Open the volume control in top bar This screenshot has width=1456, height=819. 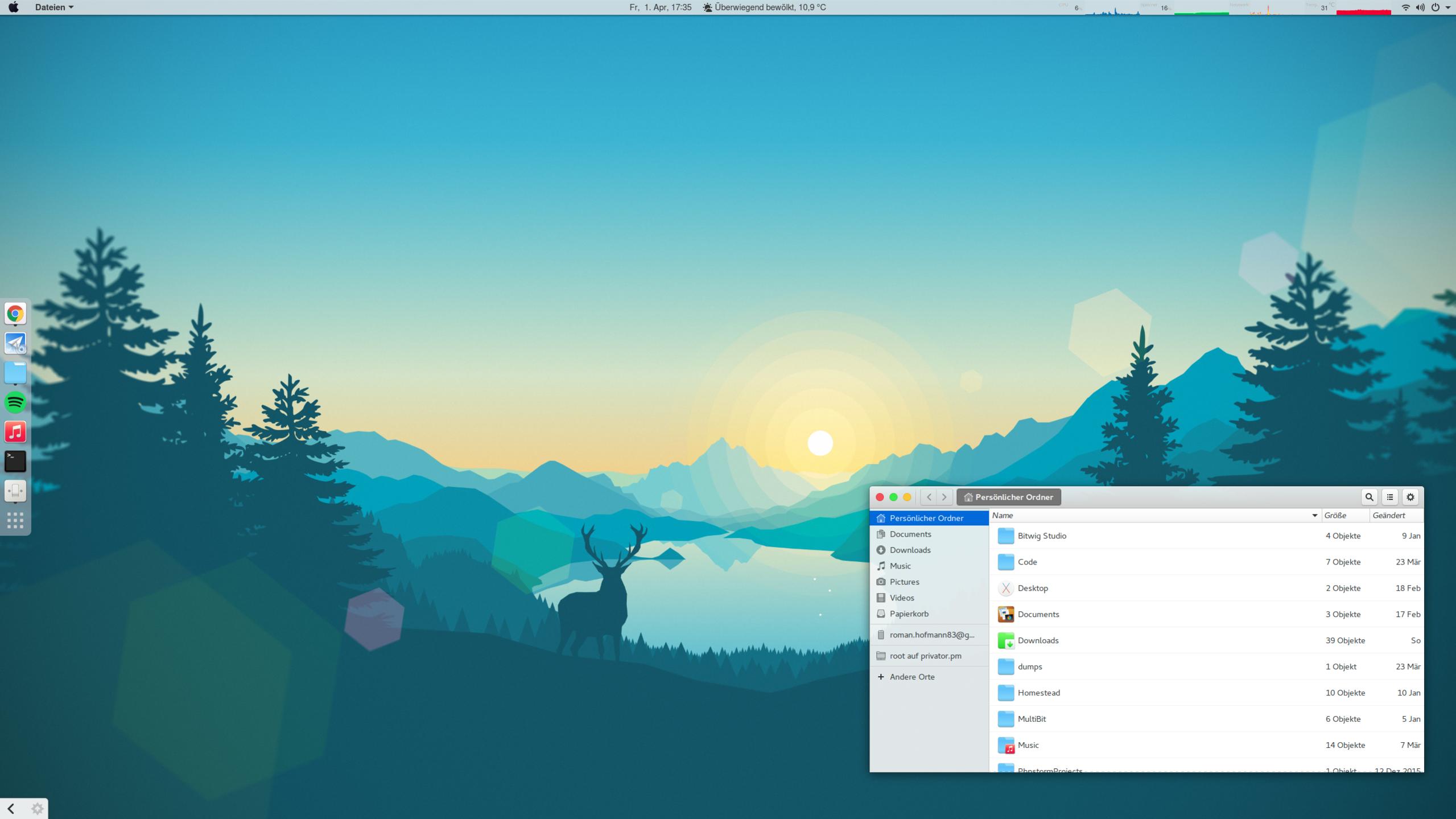1420,7
